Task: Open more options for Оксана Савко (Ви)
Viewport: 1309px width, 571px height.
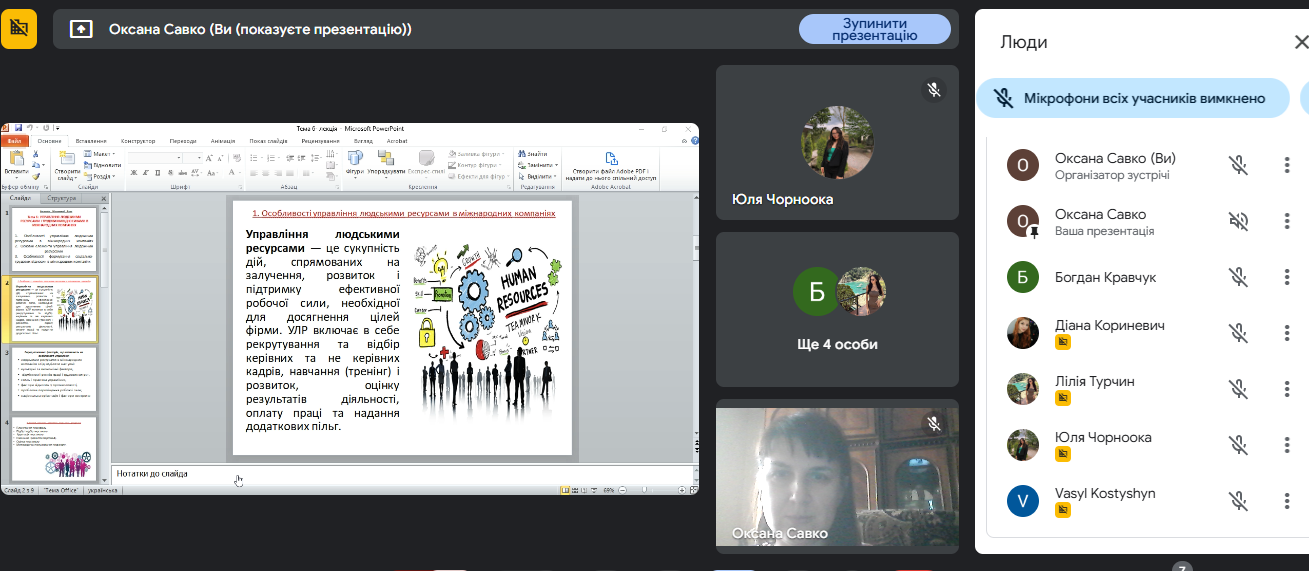Action: [x=1287, y=165]
